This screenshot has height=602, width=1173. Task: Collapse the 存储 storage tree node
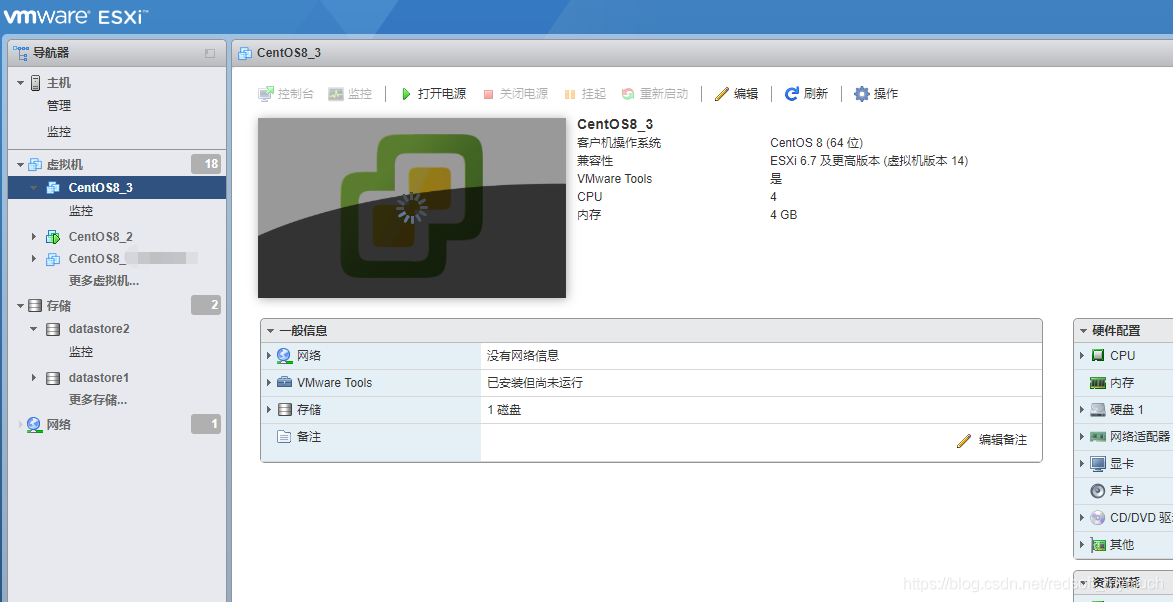click(x=20, y=306)
